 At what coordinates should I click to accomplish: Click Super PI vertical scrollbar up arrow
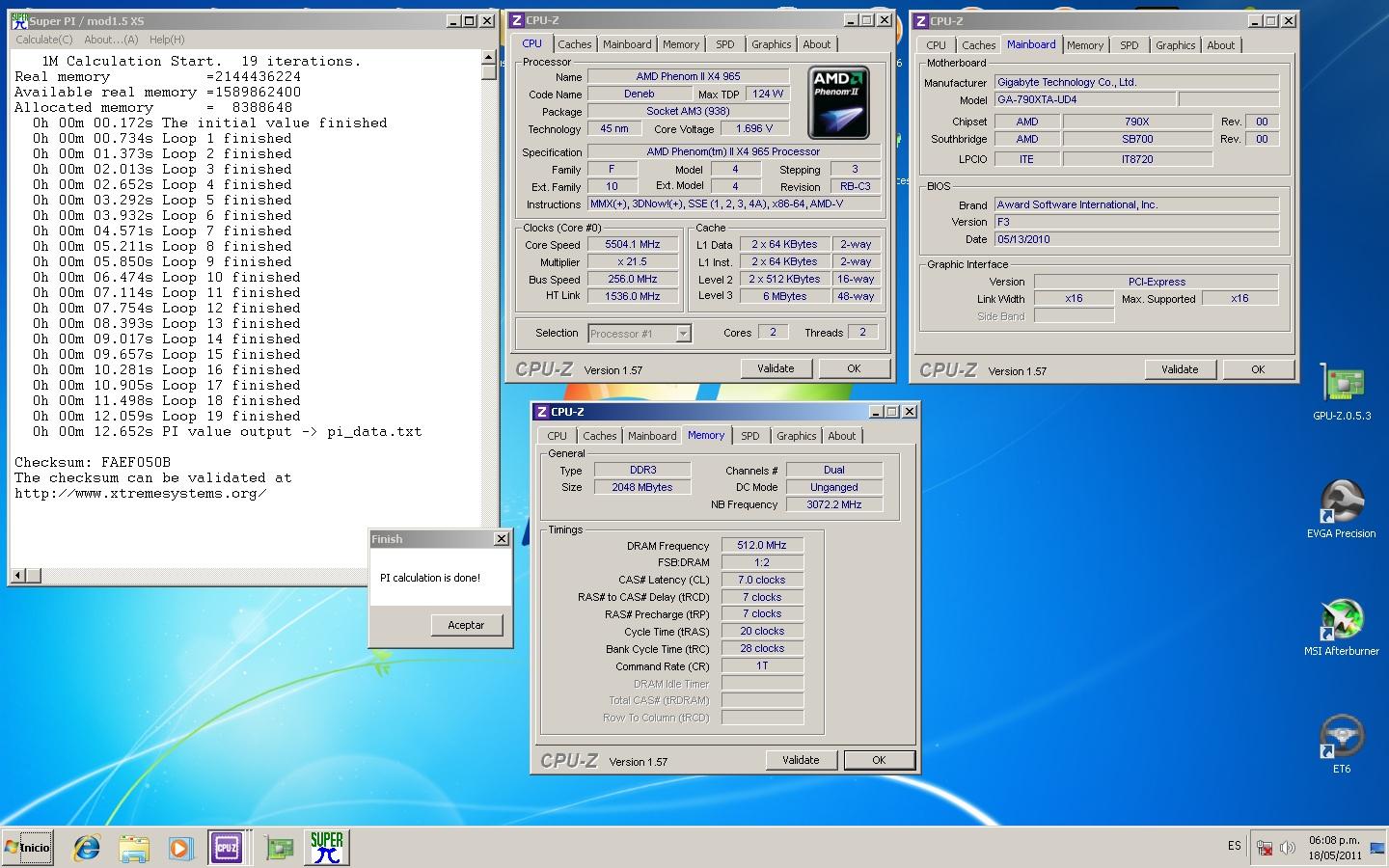click(489, 59)
